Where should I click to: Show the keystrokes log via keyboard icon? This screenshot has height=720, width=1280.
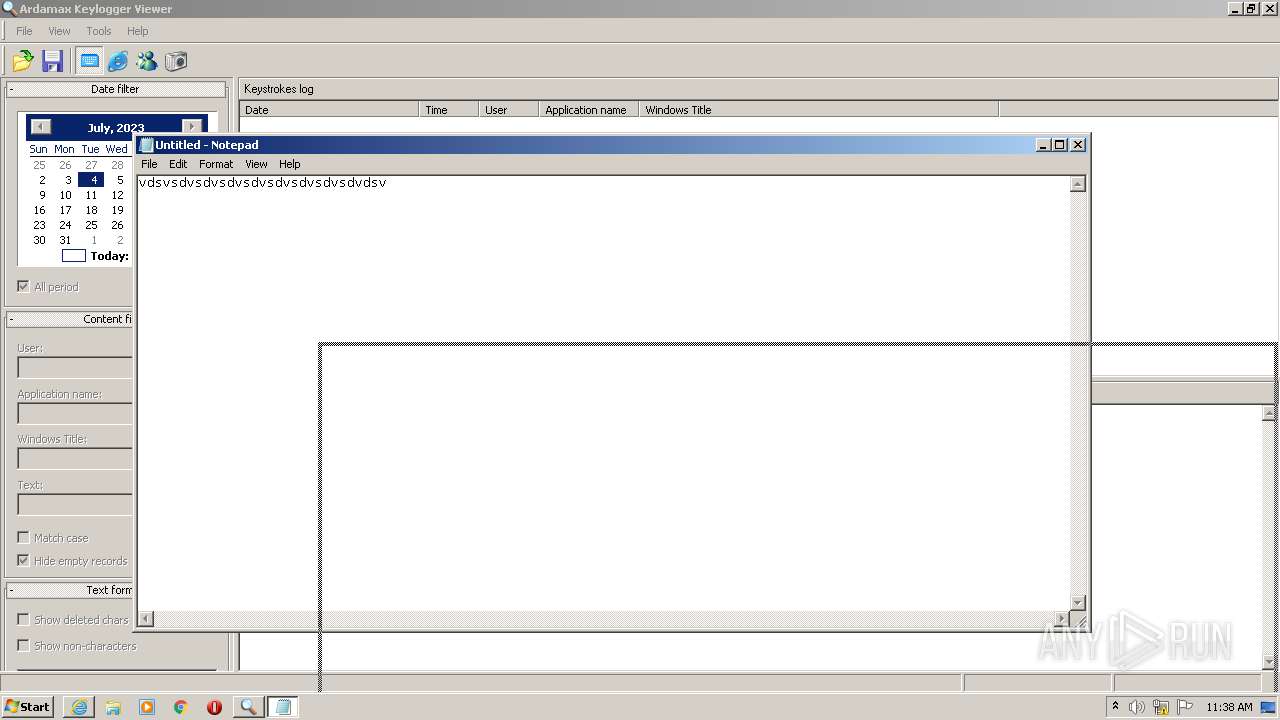coord(89,61)
